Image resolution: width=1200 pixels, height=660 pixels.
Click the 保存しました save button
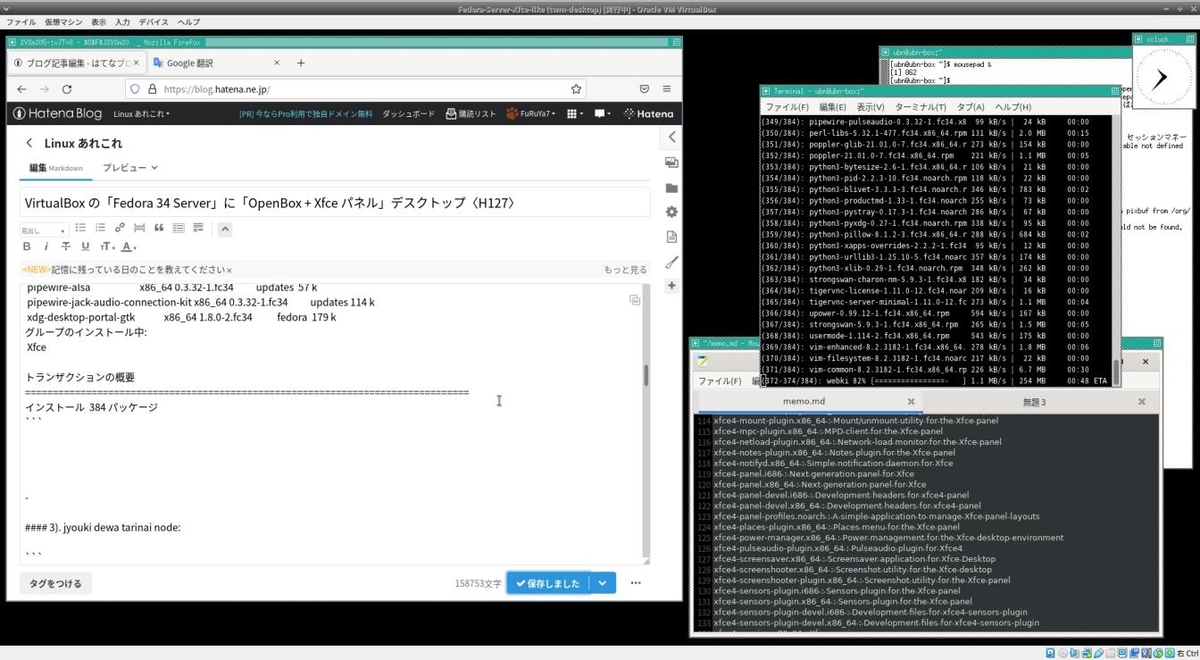[x=548, y=583]
